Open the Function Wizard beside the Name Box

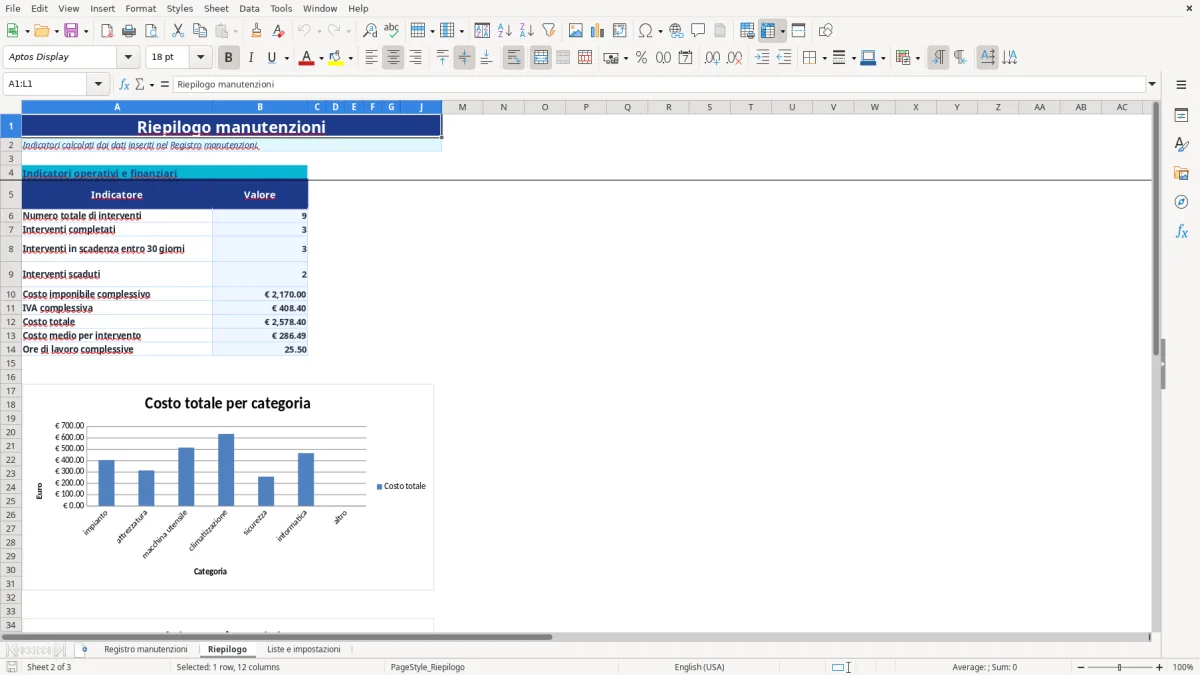(x=124, y=85)
